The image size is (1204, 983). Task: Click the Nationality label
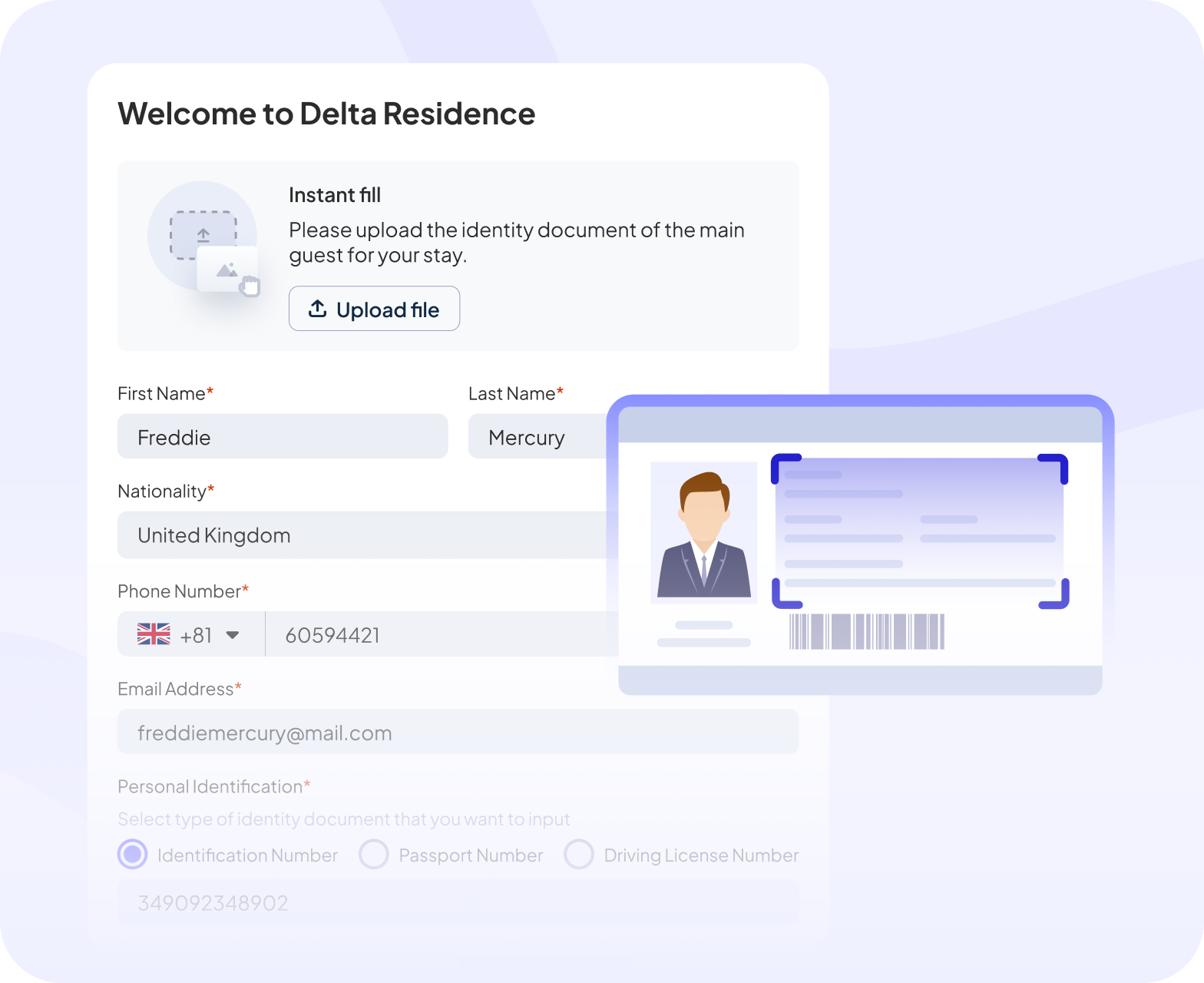click(x=166, y=491)
